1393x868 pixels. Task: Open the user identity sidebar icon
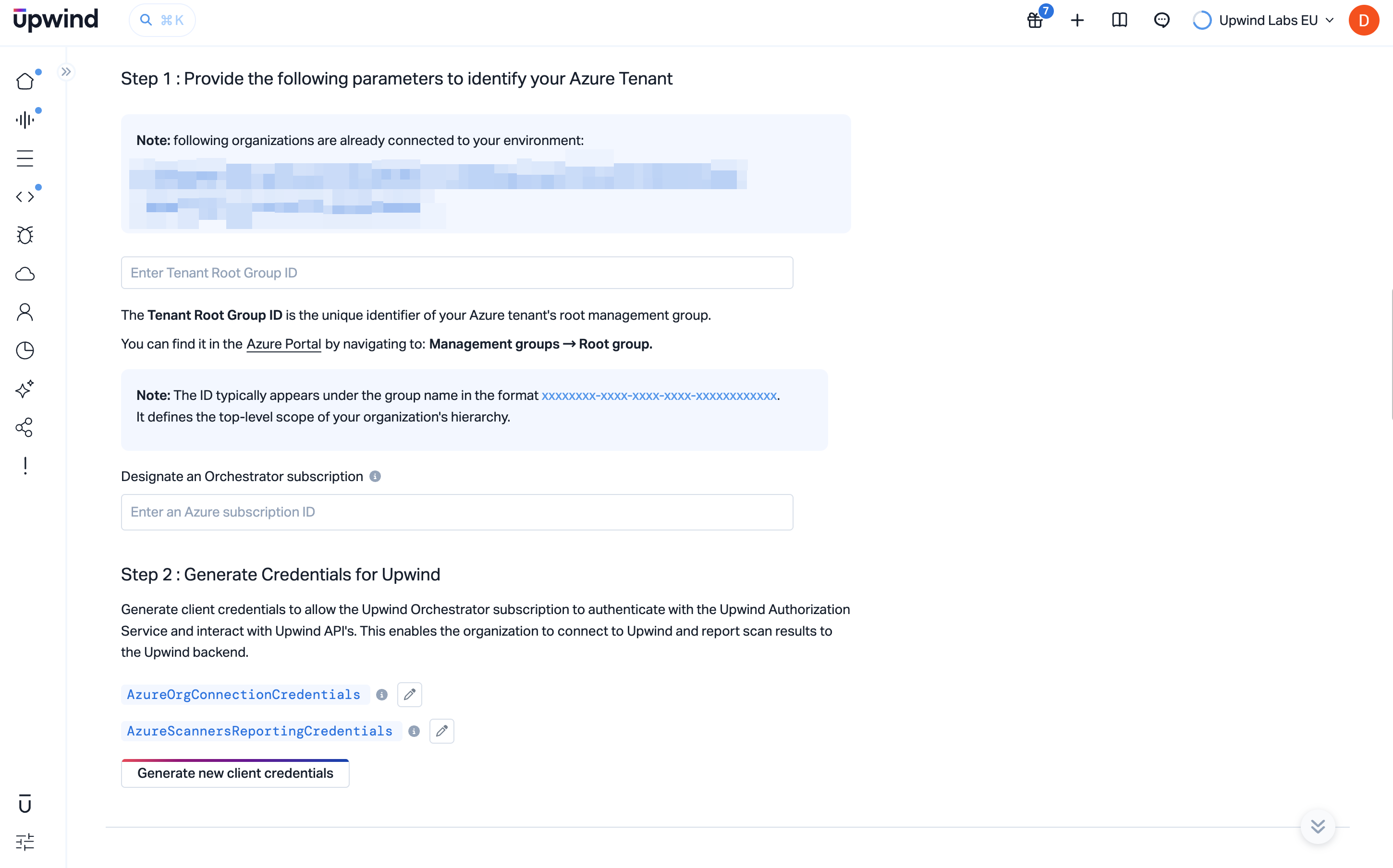[x=24, y=312]
